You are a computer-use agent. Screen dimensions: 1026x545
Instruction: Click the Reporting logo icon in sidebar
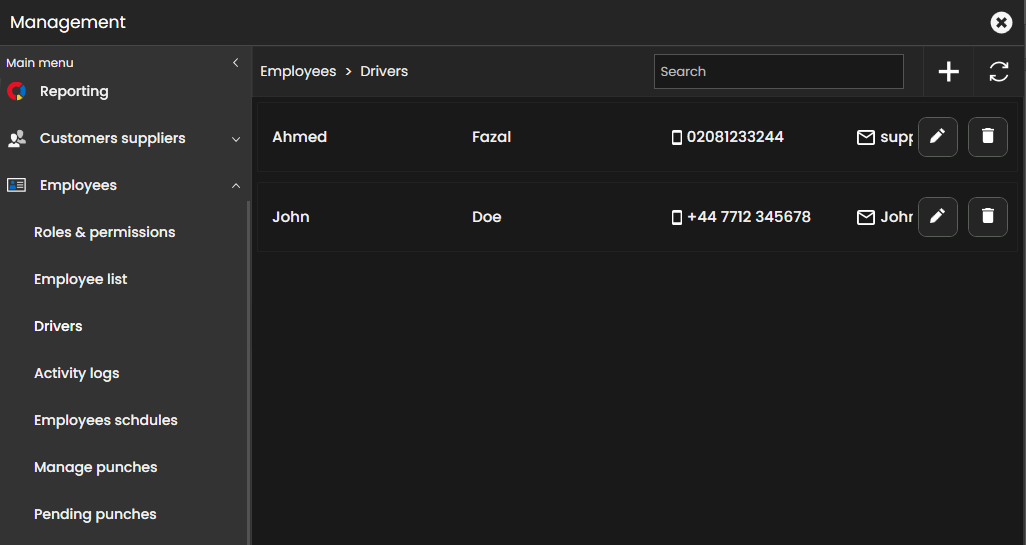point(16,92)
